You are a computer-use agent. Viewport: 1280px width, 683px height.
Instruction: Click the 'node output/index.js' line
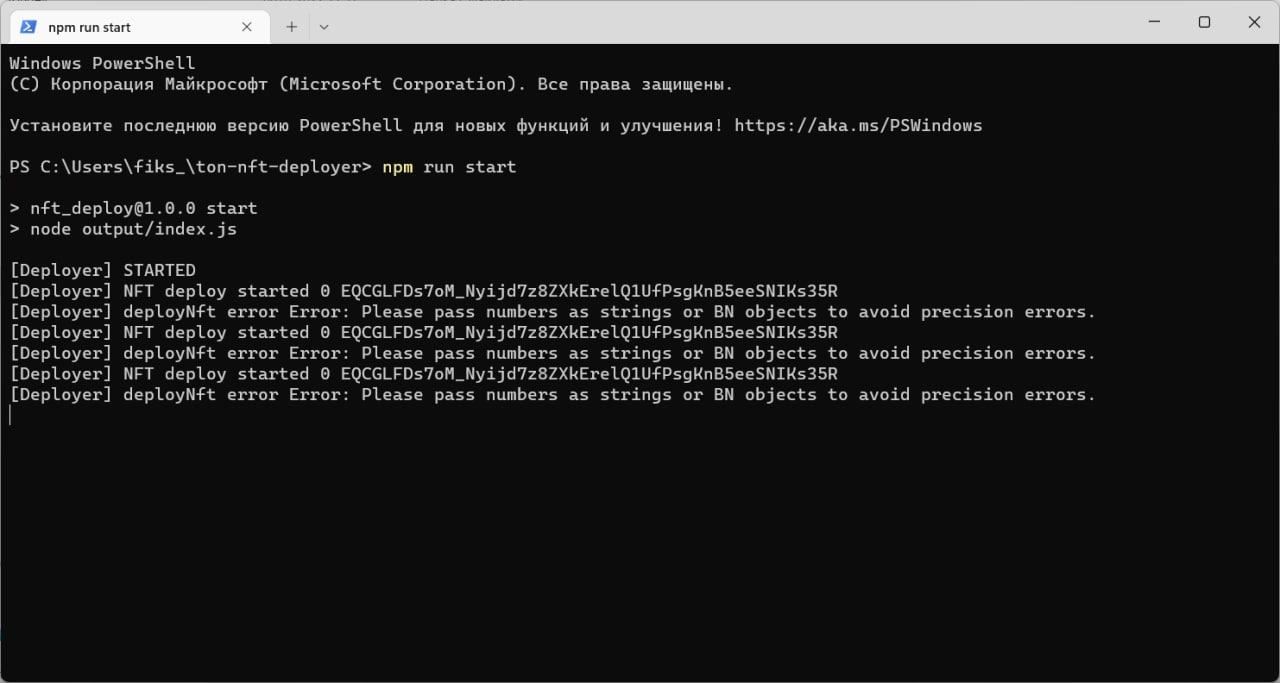(x=123, y=229)
